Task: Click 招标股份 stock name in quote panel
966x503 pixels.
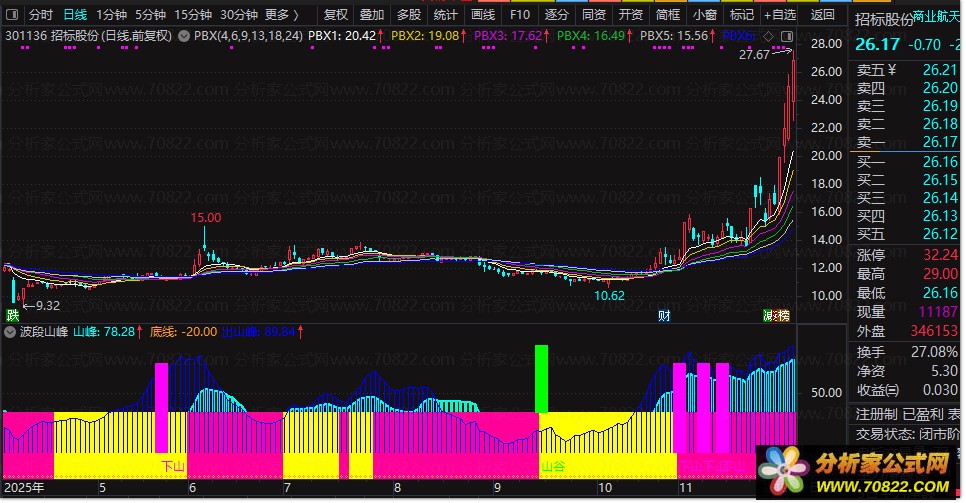Action: (883, 20)
